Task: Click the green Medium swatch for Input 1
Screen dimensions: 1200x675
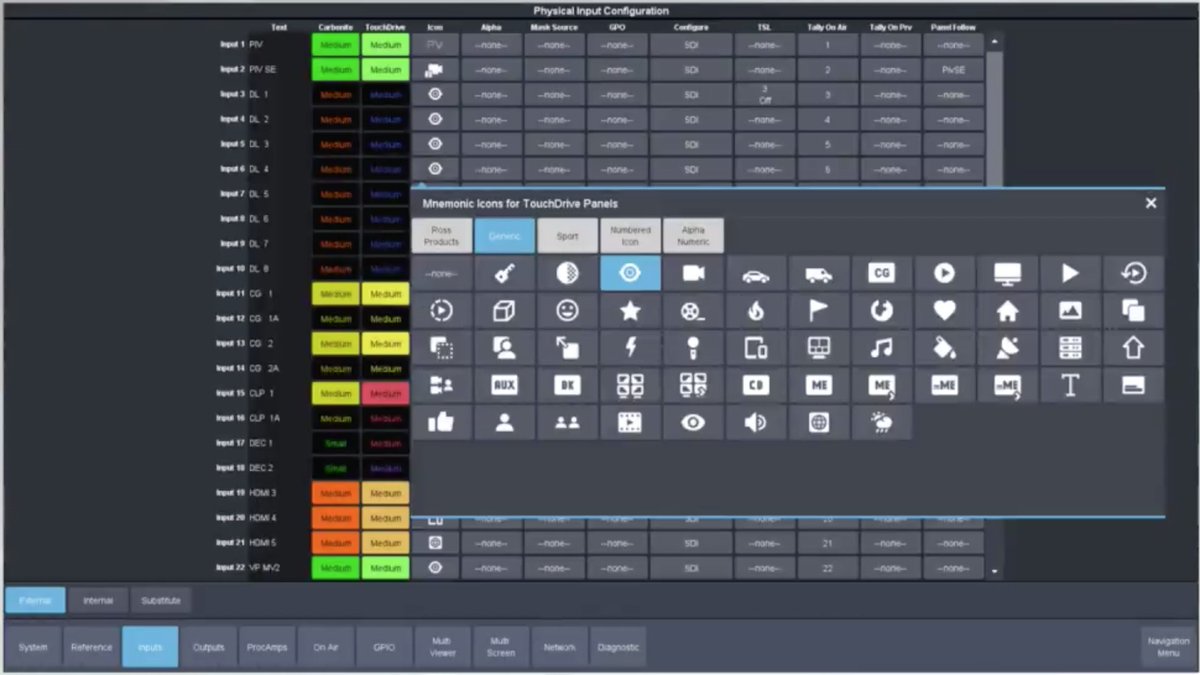Action: [336, 44]
